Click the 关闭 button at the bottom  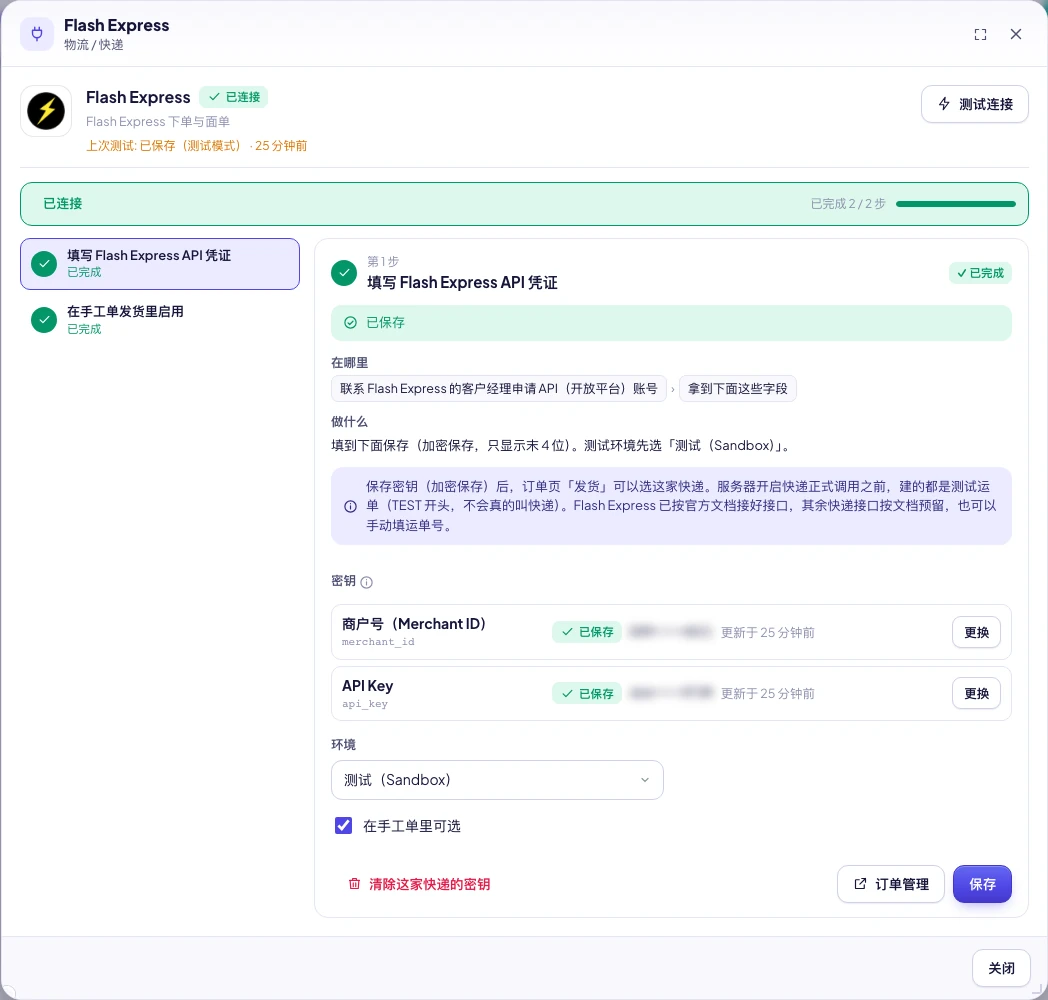click(1001, 968)
